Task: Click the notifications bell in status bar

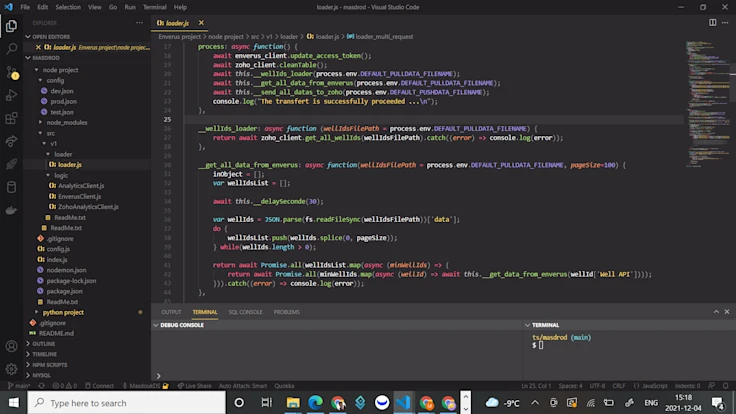Action: point(725,386)
